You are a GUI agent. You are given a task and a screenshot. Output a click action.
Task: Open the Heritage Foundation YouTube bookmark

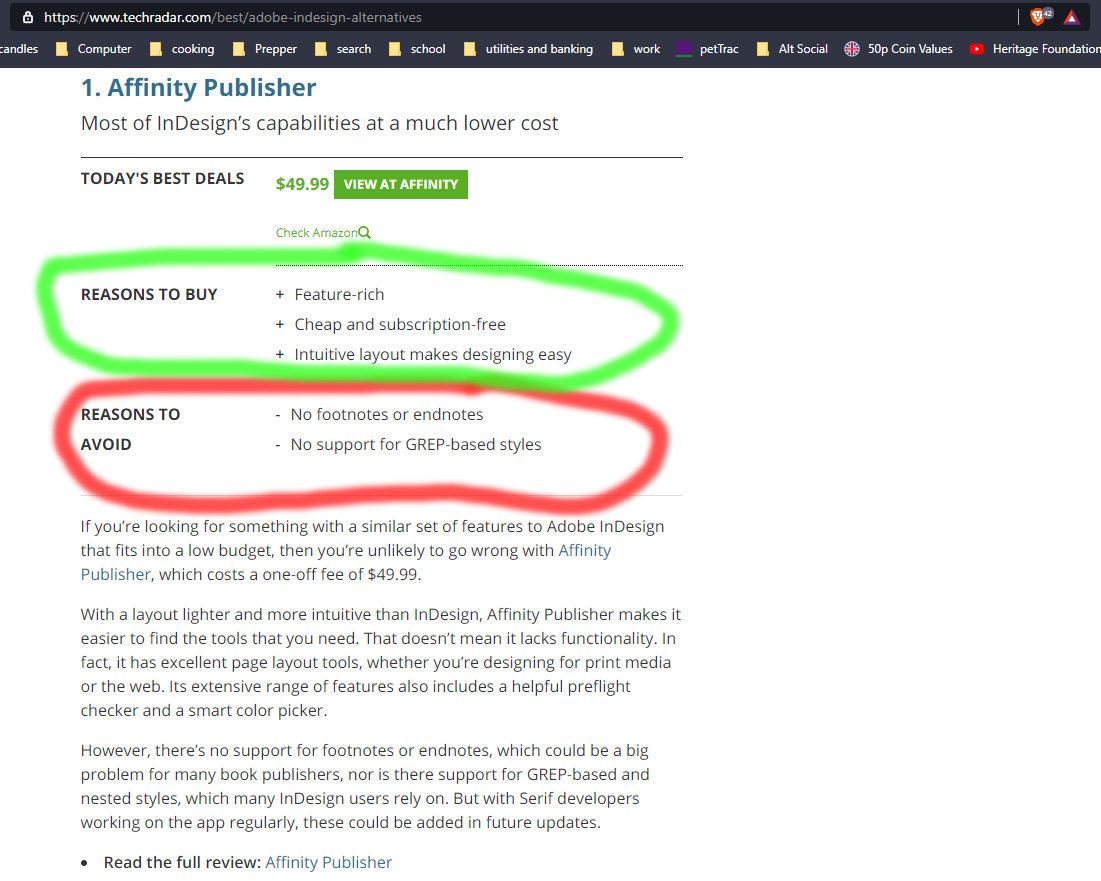[1035, 48]
